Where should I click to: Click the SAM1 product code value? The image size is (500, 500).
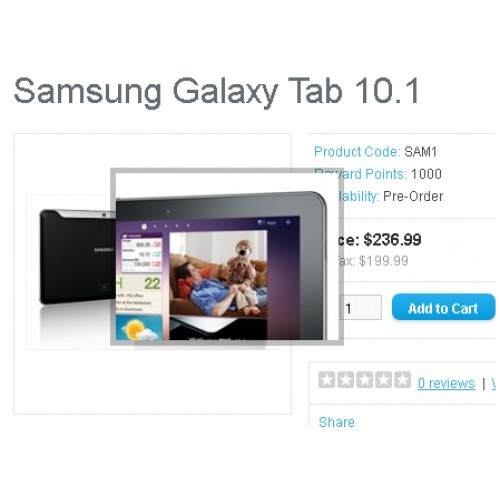coord(420,152)
